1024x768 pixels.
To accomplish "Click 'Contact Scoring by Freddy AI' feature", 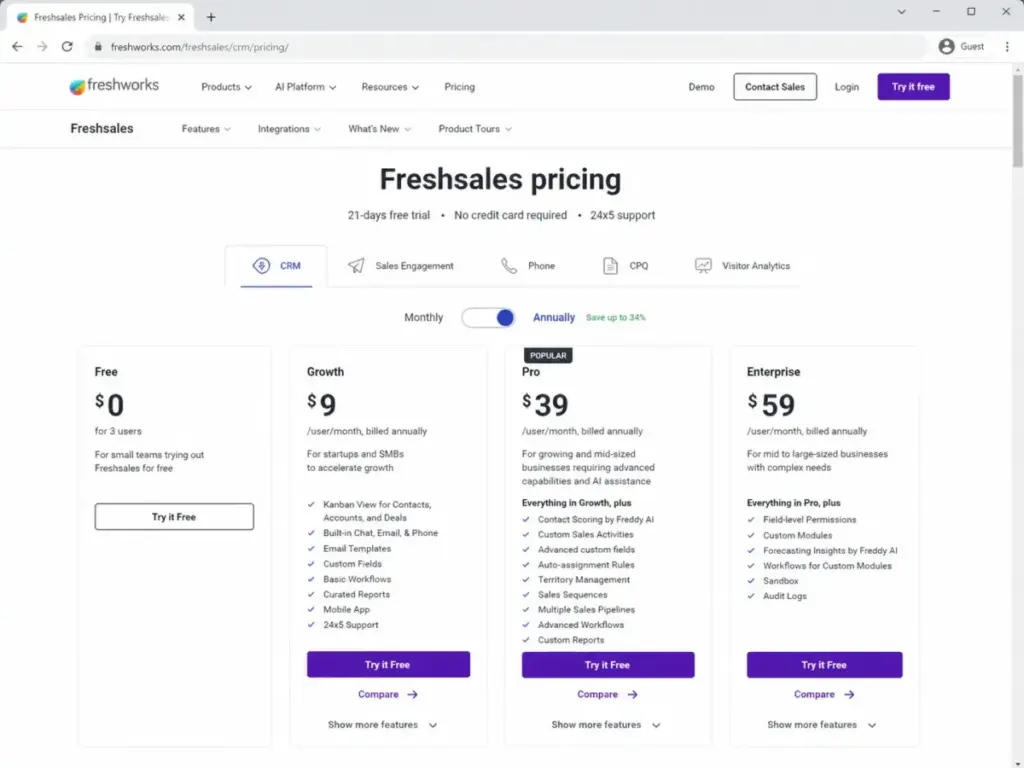I will point(596,520).
